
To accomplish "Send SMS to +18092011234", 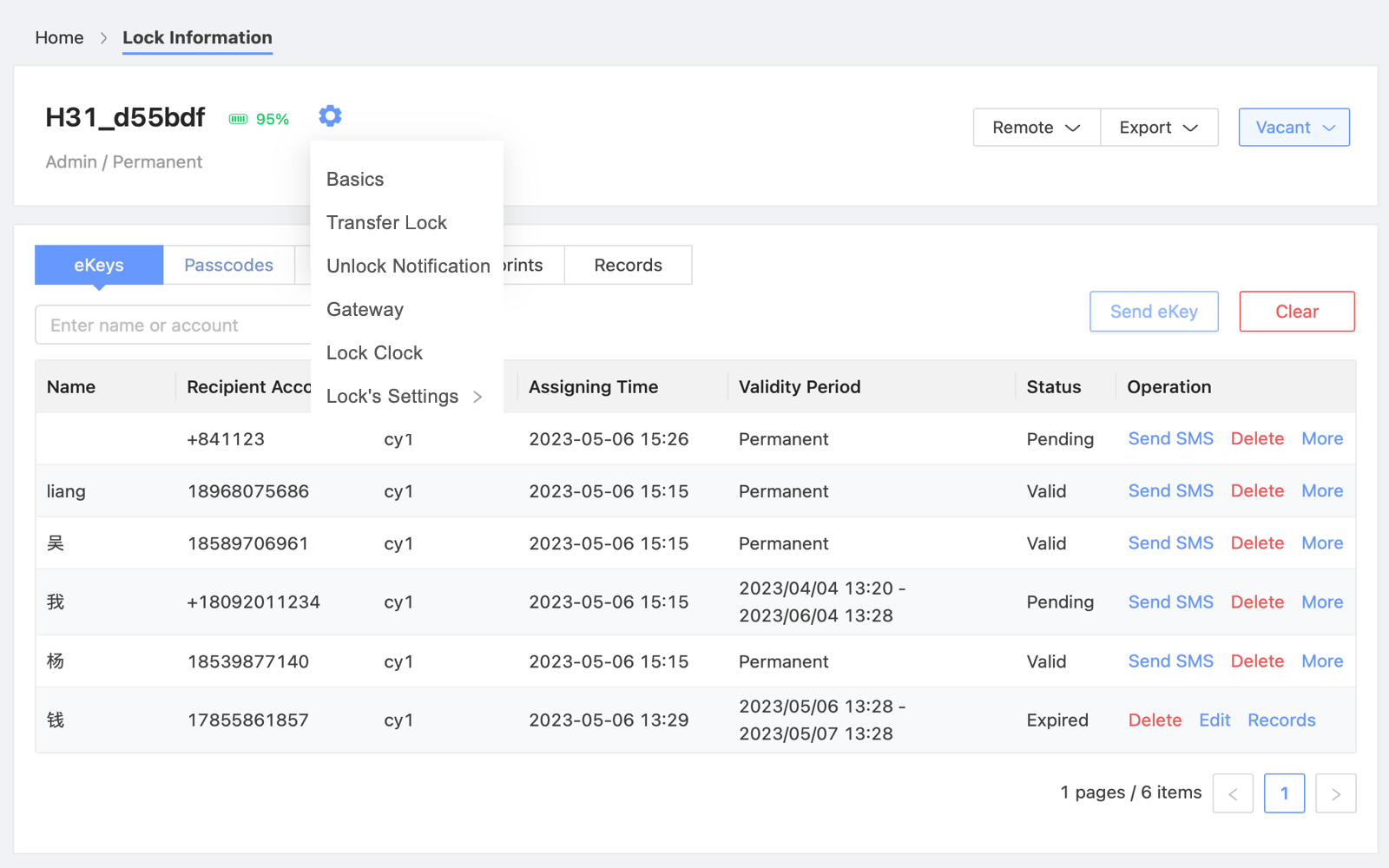I will [1170, 602].
